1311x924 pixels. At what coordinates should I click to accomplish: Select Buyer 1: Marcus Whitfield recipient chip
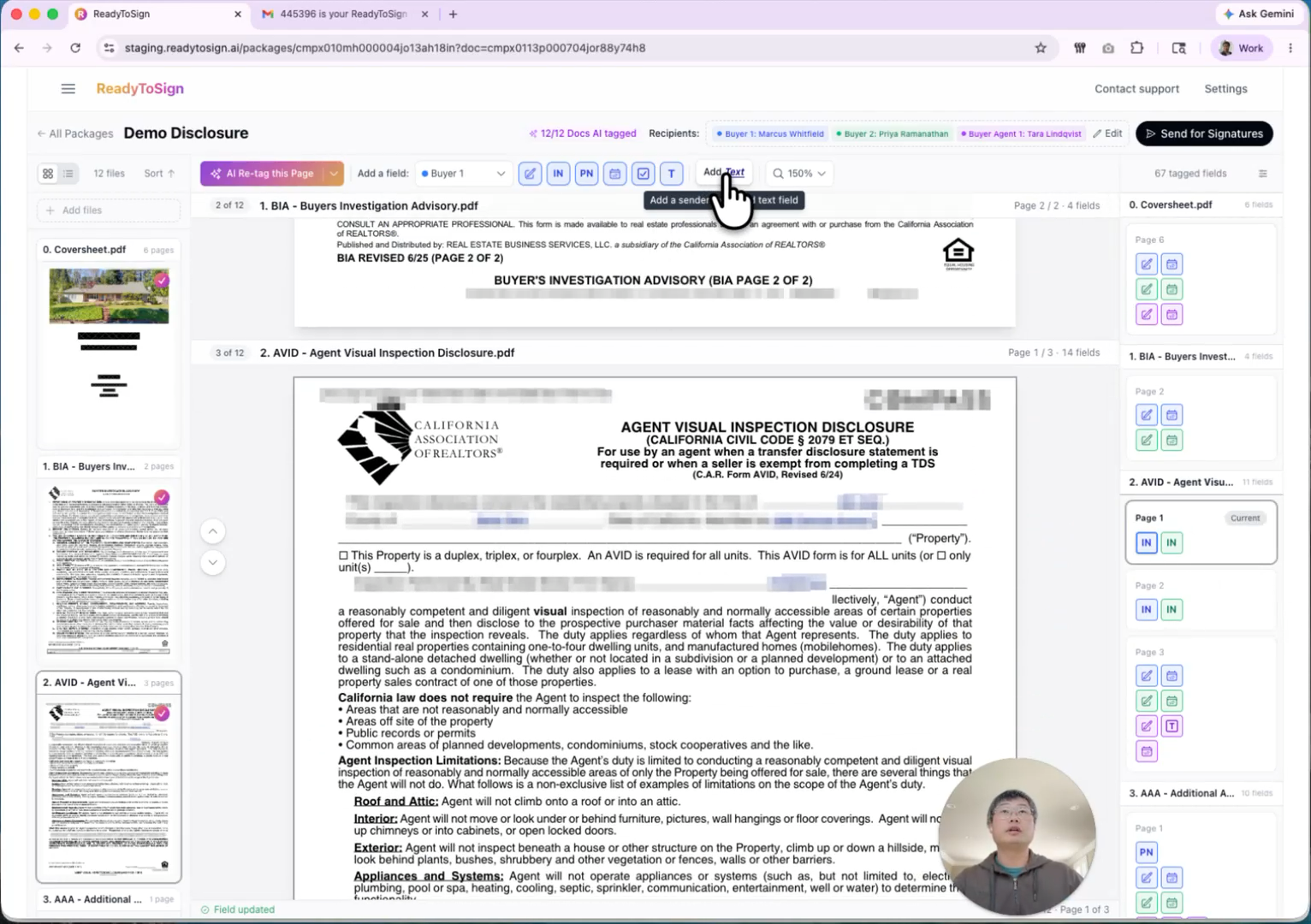771,133
